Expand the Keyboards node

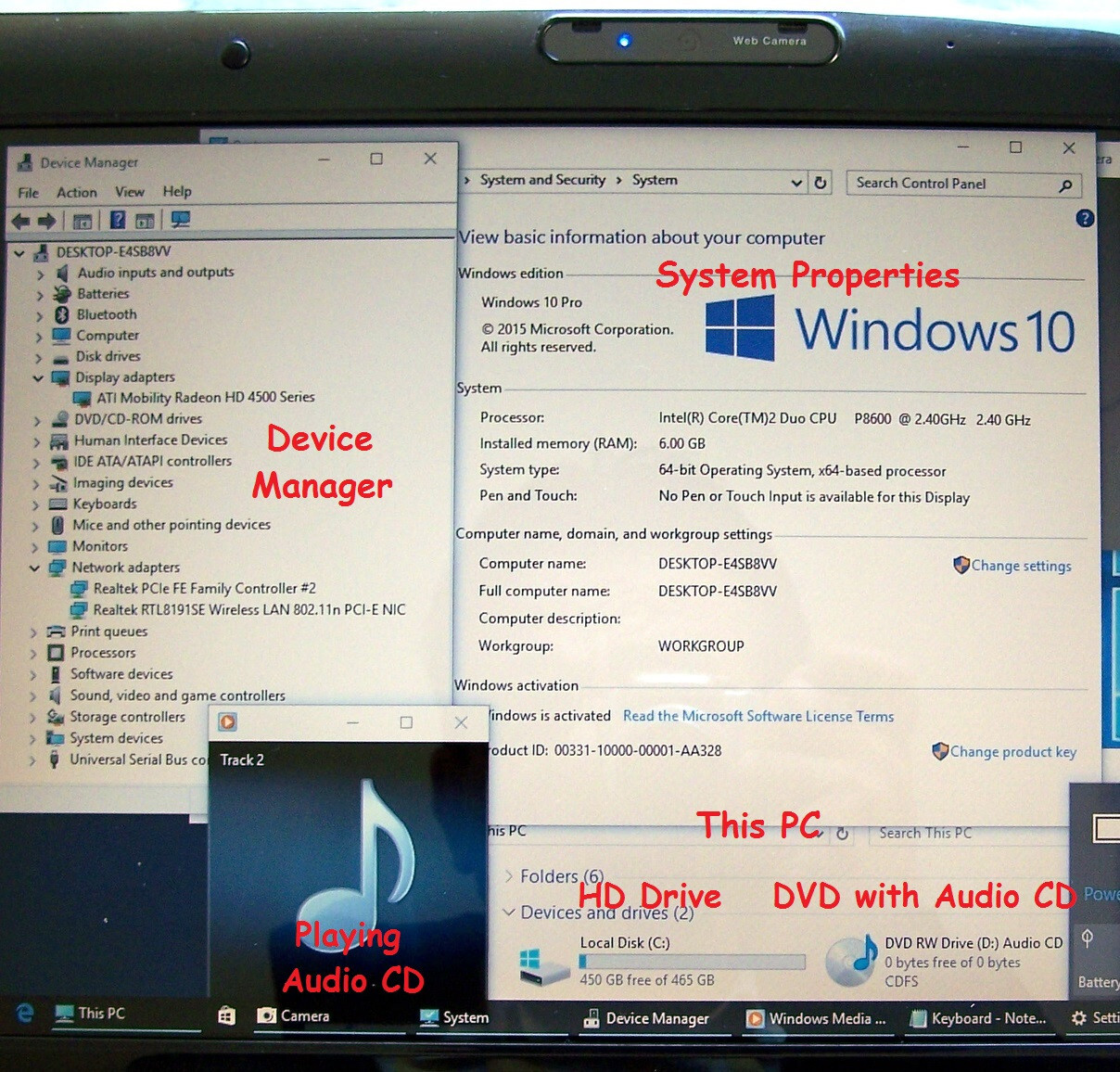pos(36,505)
